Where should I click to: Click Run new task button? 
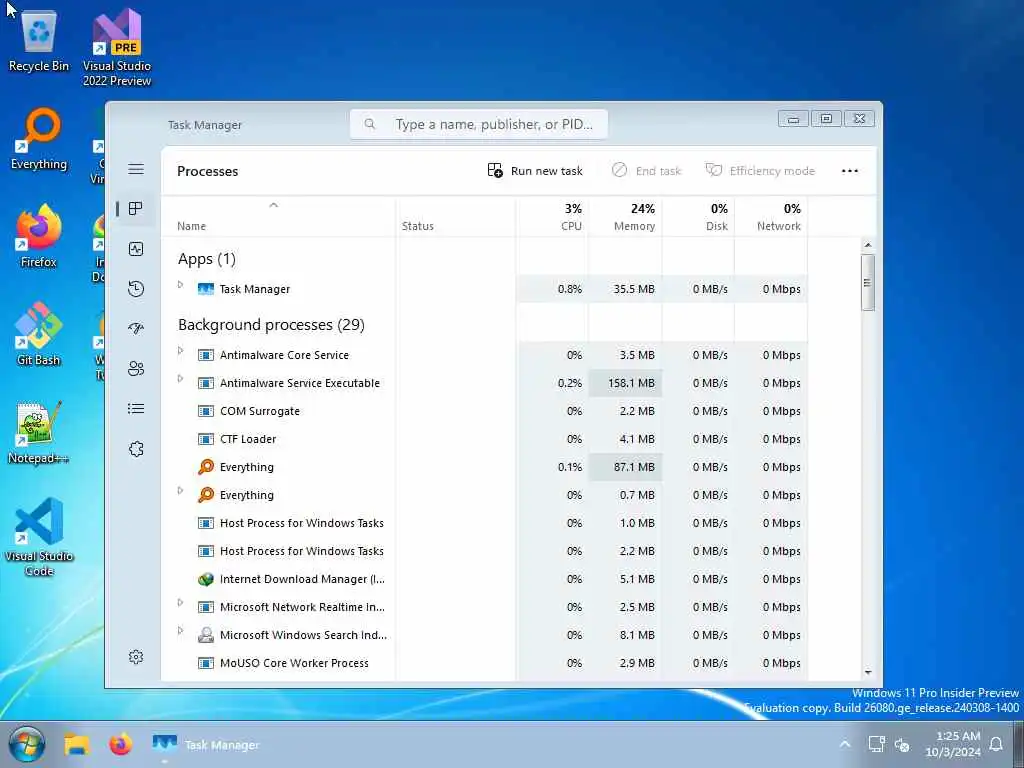(x=535, y=171)
